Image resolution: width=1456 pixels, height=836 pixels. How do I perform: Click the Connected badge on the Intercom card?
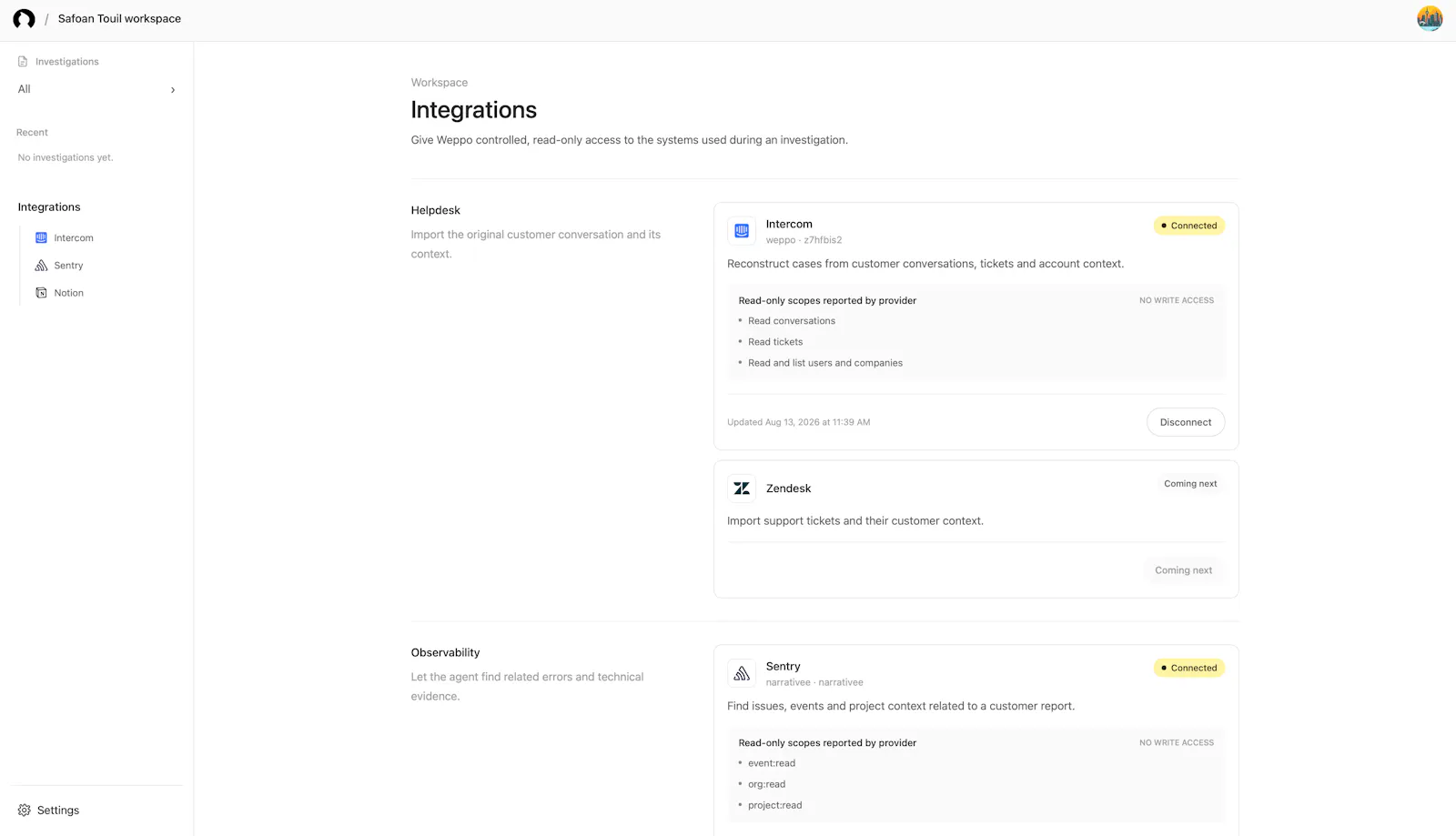(1189, 226)
